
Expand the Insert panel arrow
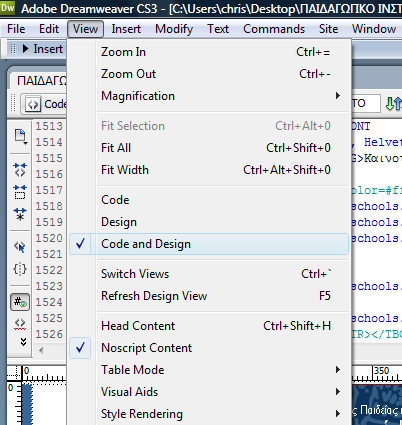click(25, 49)
